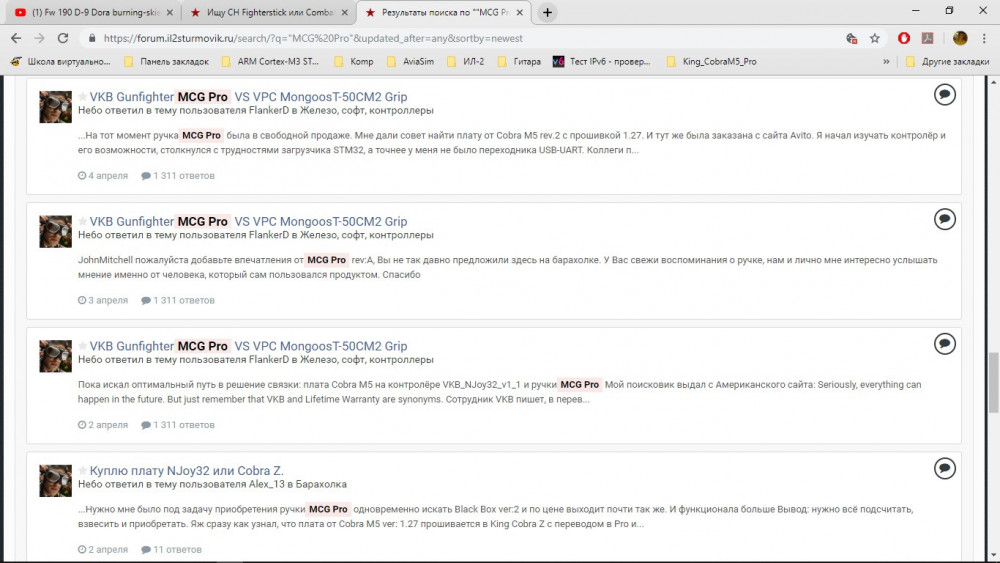Image resolution: width=1000 pixels, height=563 pixels.
Task: Switch to Fw 190 D-9 Dora YouTube tab
Action: click(x=94, y=12)
